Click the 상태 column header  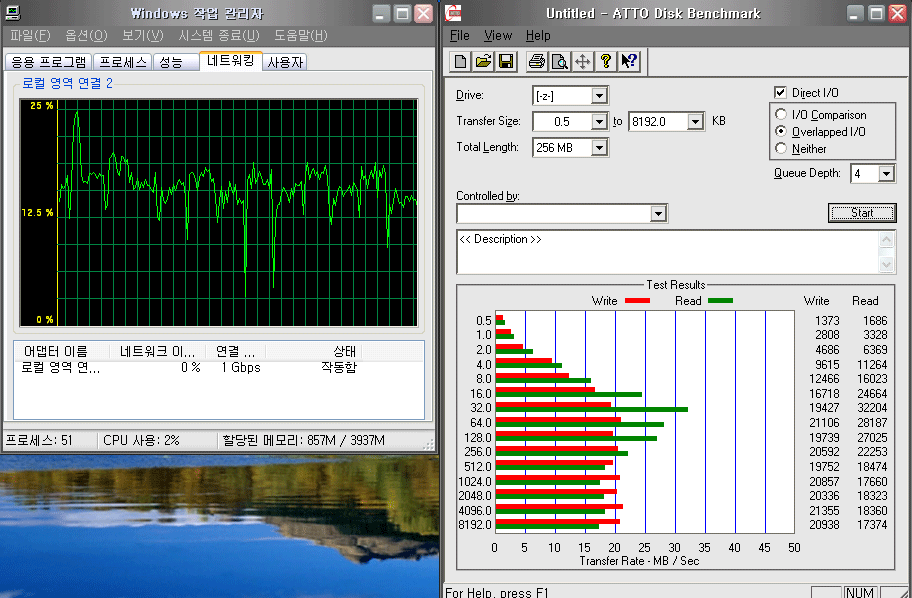point(314,351)
